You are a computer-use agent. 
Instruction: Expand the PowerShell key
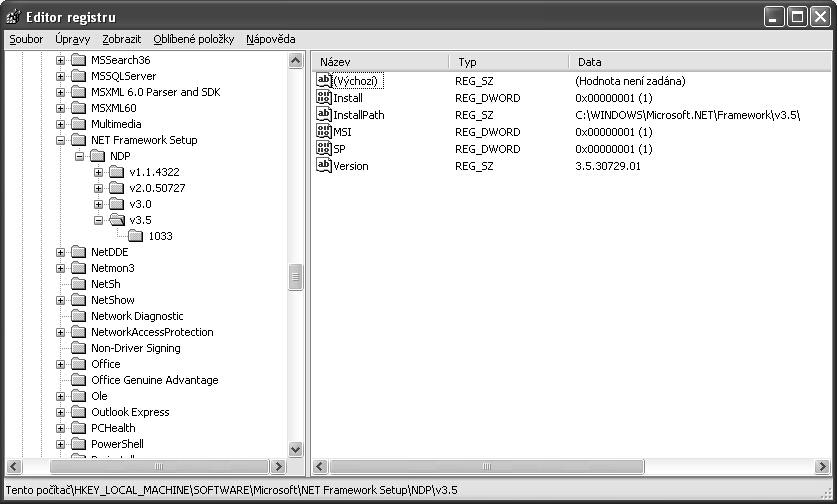point(60,444)
